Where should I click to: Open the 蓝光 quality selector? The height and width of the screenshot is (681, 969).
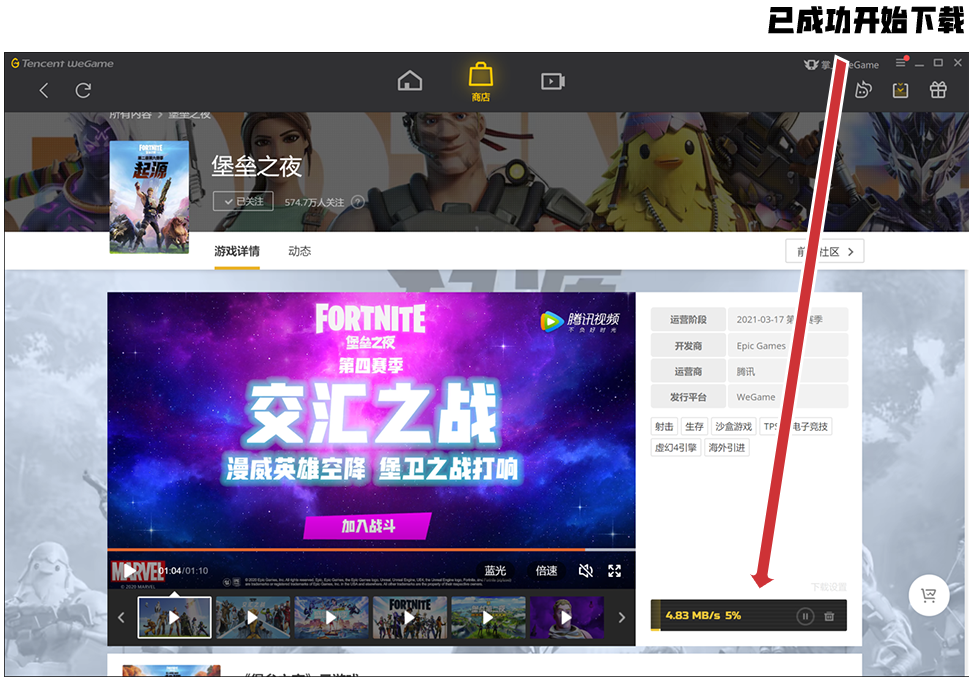(496, 570)
